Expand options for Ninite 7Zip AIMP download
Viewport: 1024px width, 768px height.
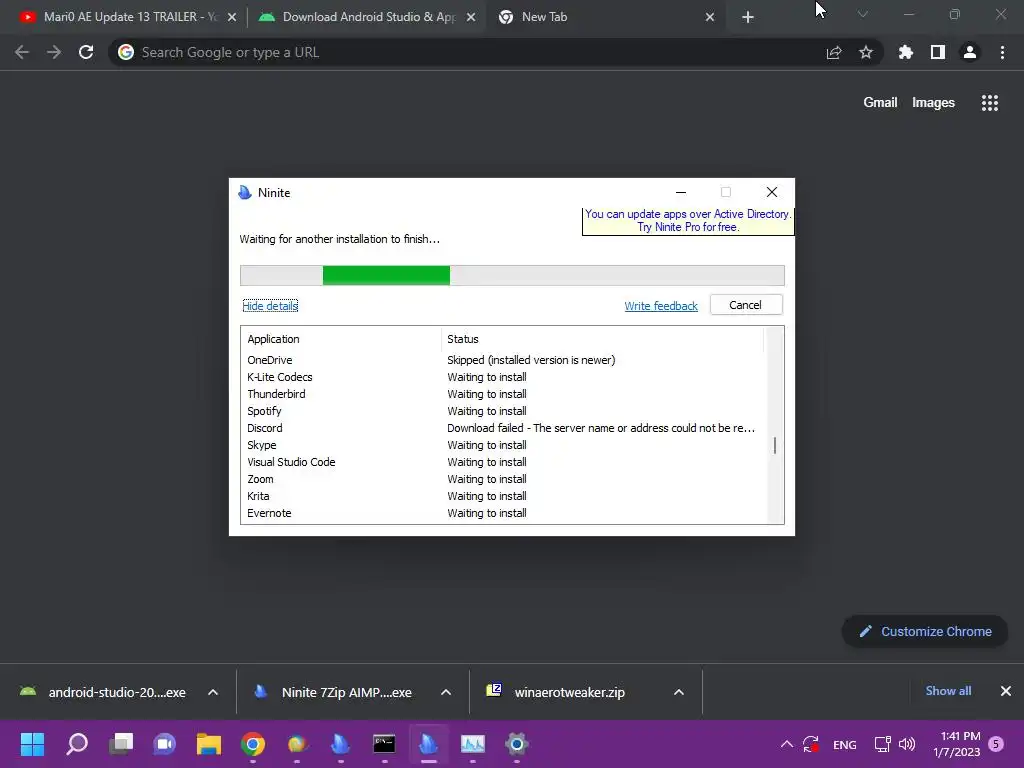(446, 692)
